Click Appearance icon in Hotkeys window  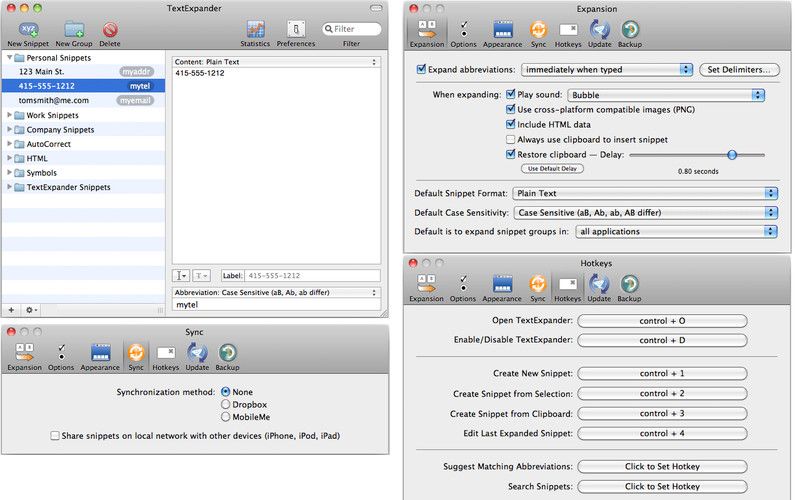pos(503,284)
